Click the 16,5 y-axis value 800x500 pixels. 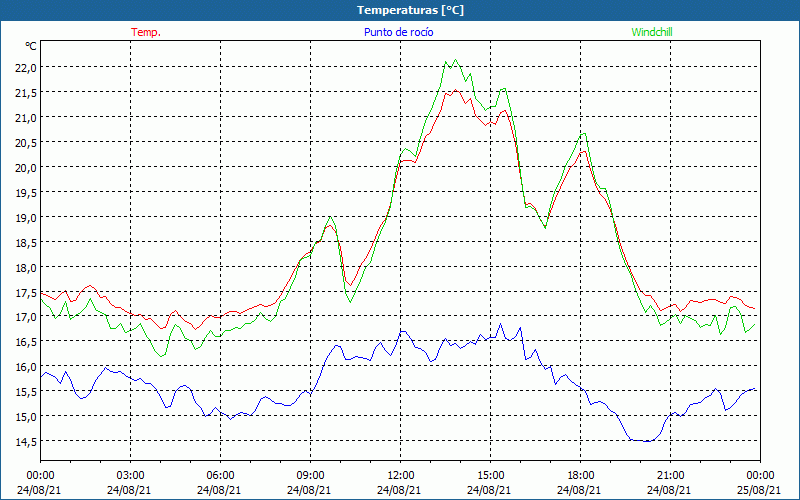click(x=26, y=342)
